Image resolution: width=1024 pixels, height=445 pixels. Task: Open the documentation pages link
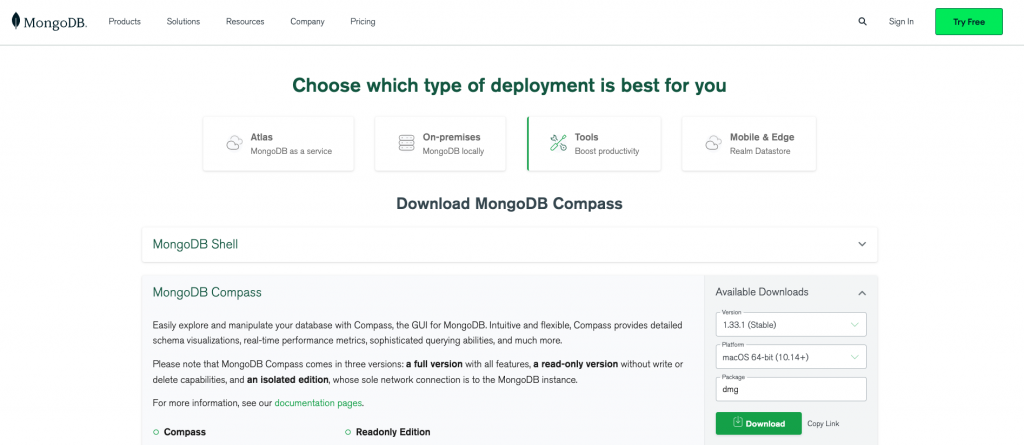[317, 403]
